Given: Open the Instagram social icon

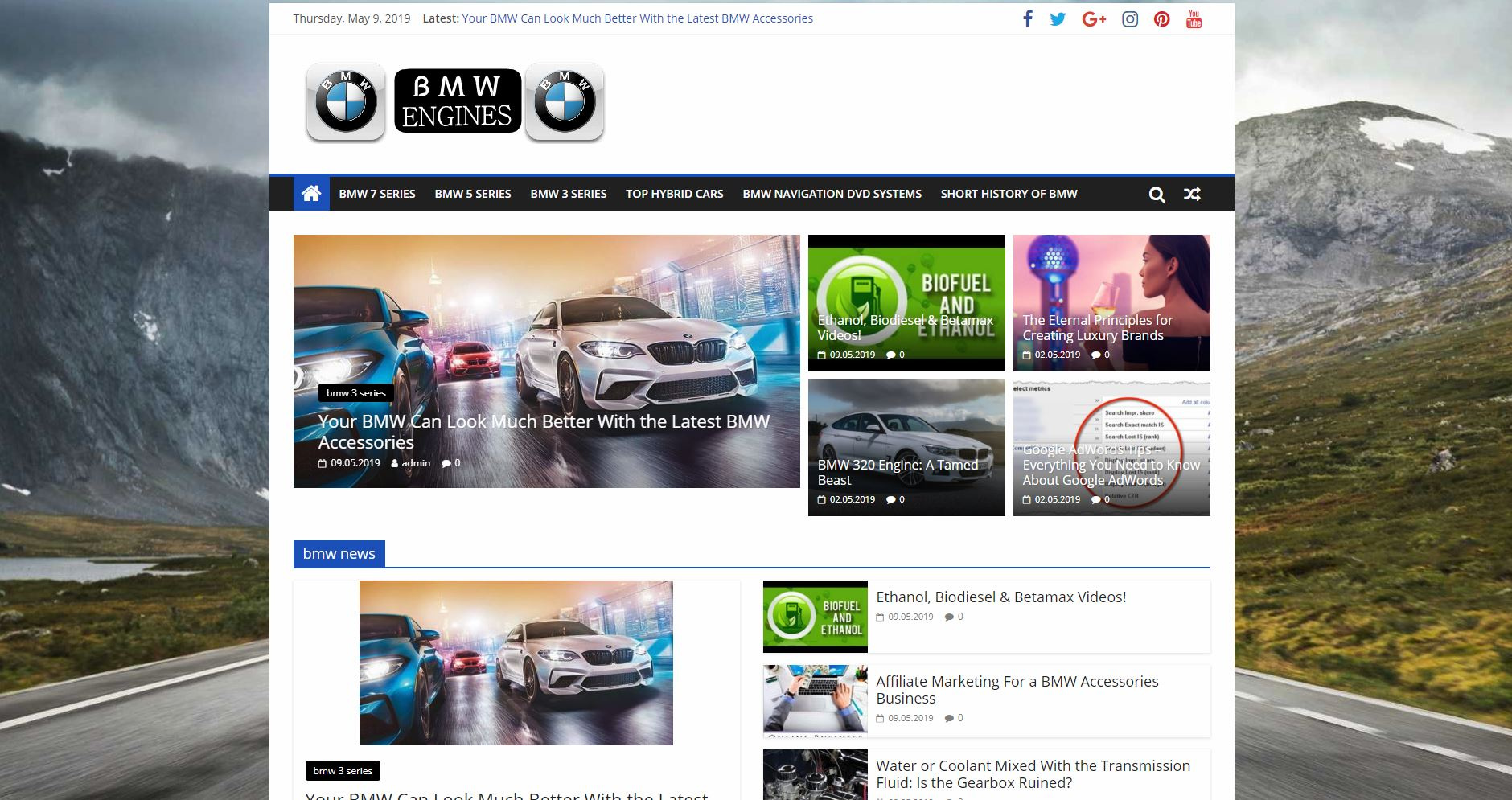Looking at the screenshot, I should [x=1130, y=18].
